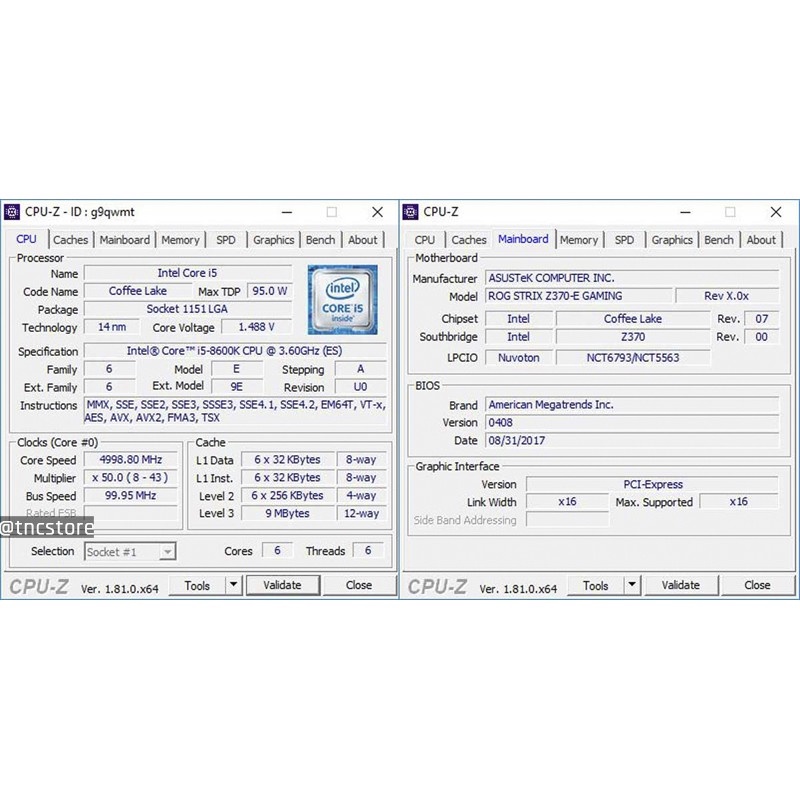Image resolution: width=800 pixels, height=800 pixels.
Task: Click the Level 3 cache value '9 MBytes'
Action: tap(288, 513)
